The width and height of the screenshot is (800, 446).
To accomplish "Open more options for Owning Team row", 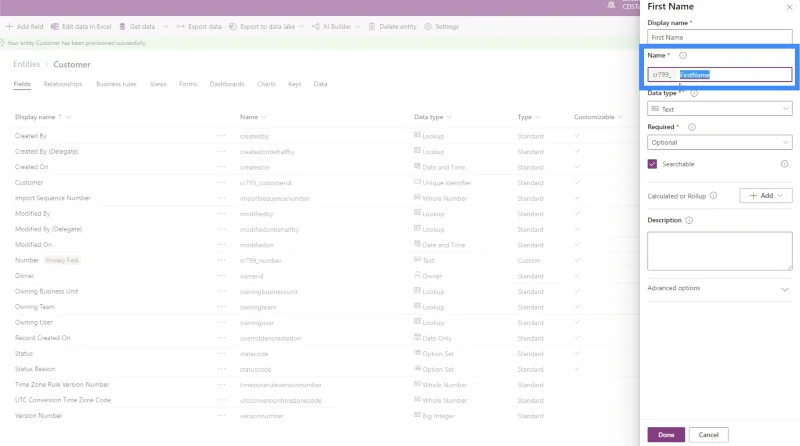I will (x=221, y=307).
